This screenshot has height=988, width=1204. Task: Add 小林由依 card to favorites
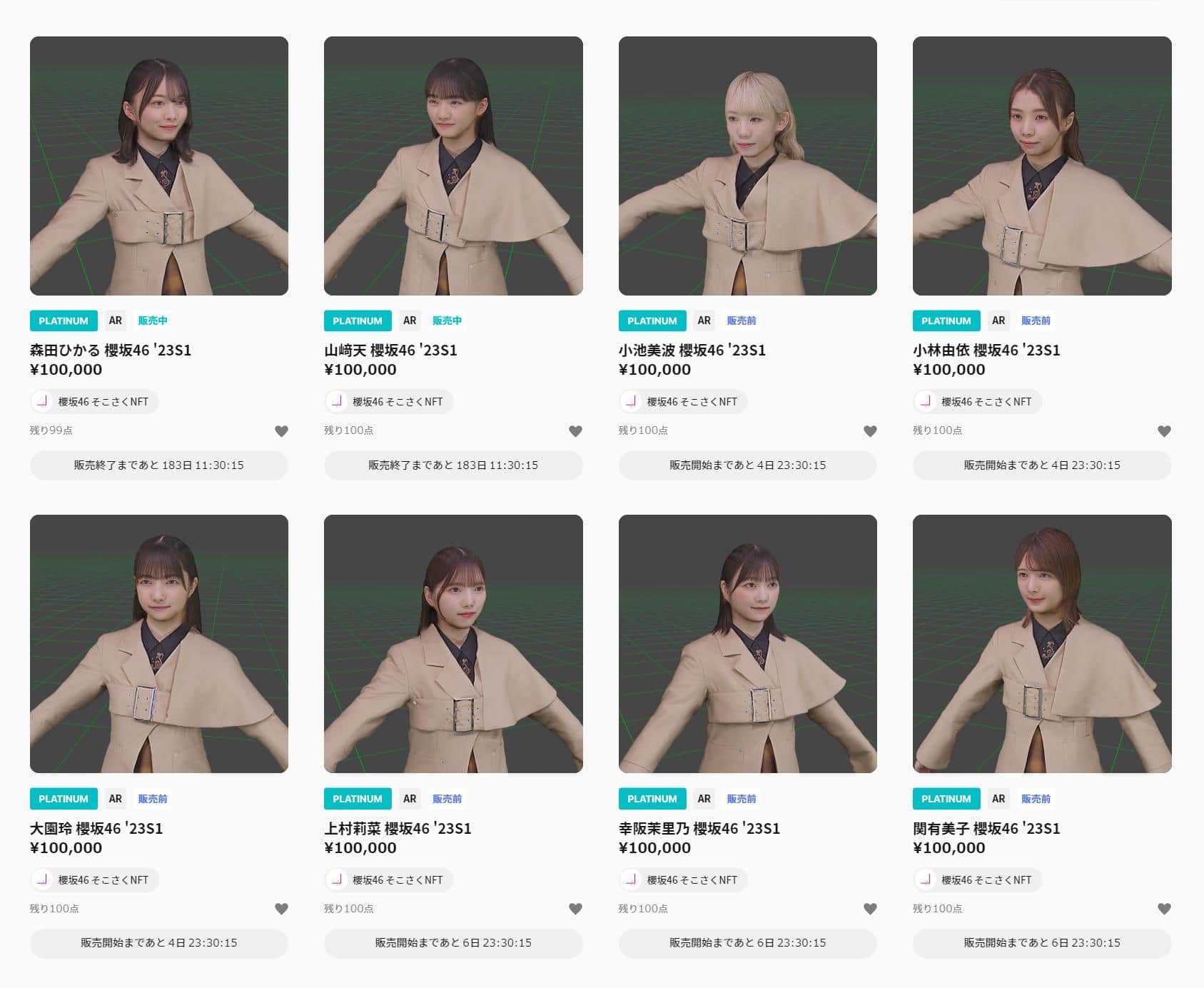(1164, 431)
